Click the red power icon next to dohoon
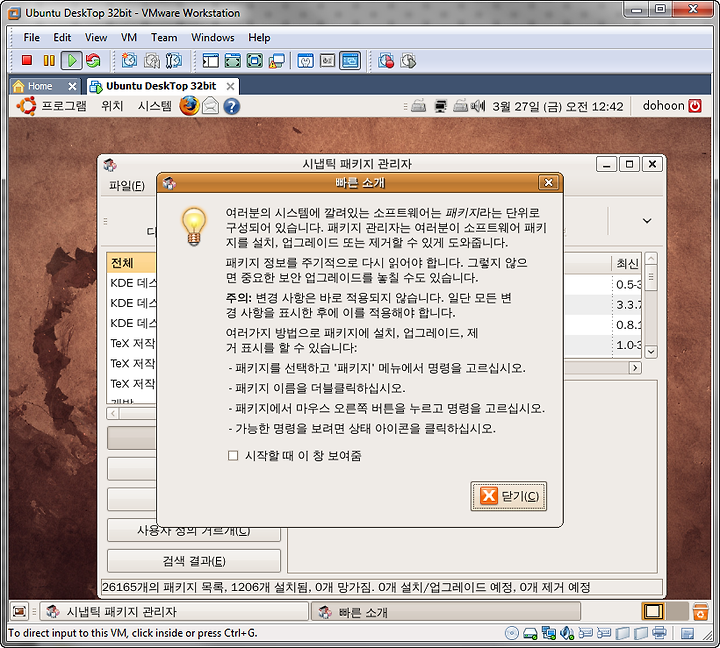This screenshot has height=648, width=720. click(695, 106)
